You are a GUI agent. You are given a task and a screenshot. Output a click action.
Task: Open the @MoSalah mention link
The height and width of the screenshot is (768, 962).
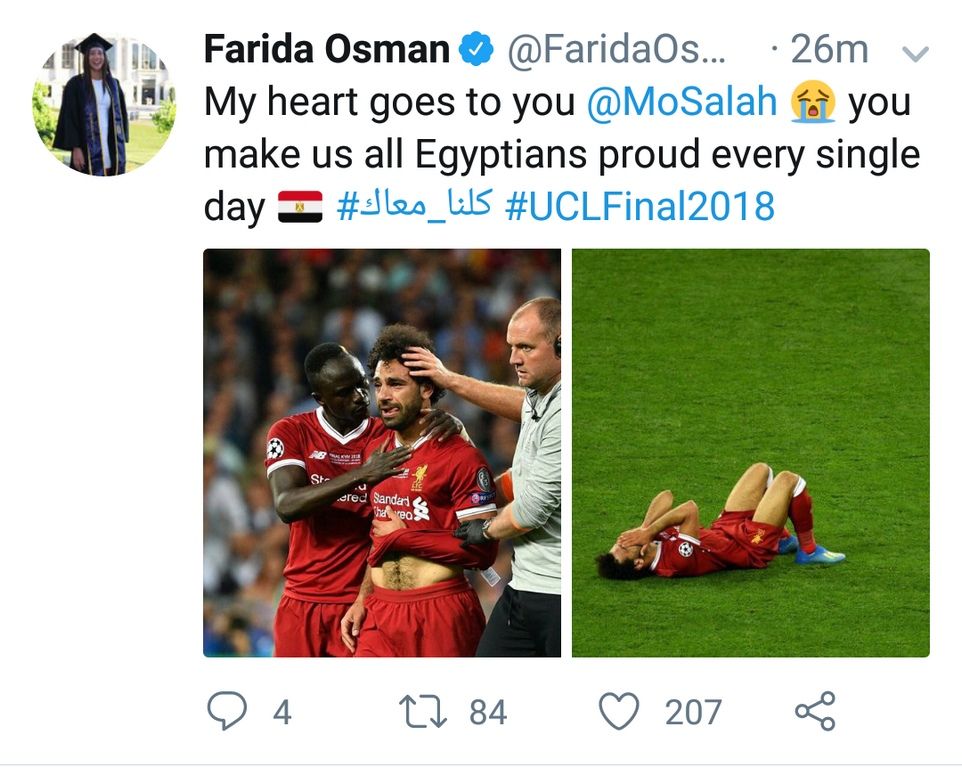[x=683, y=103]
